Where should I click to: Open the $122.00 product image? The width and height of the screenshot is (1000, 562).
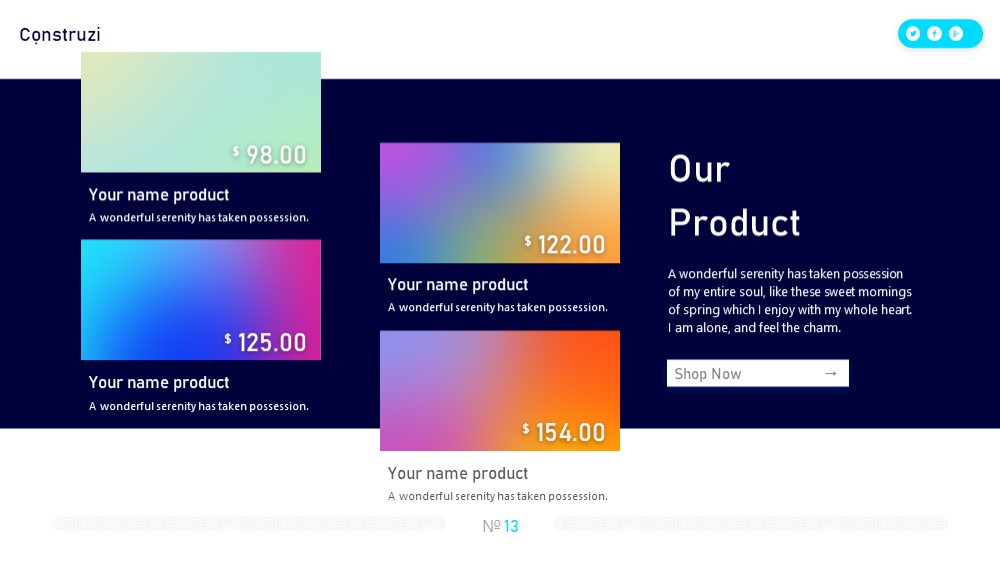[500, 203]
